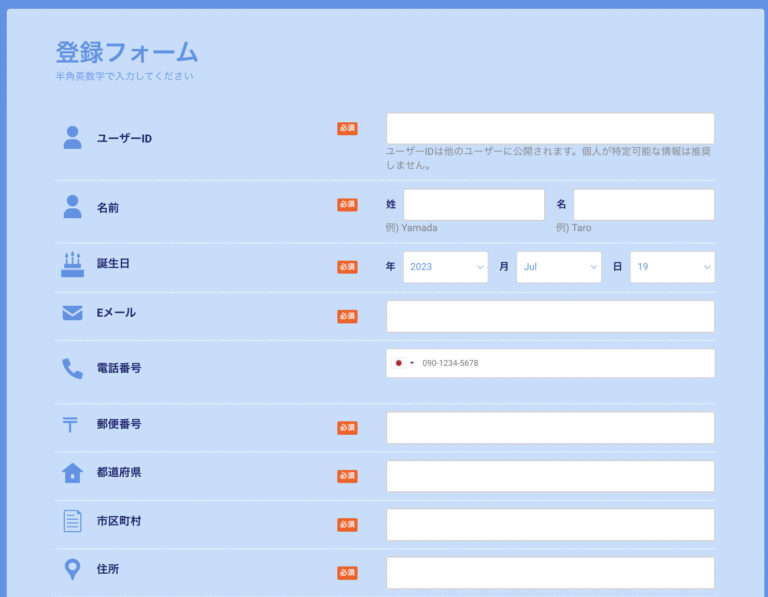Viewport: 768px width, 597px height.
Task: Focus the 住所 input field
Action: (550, 573)
